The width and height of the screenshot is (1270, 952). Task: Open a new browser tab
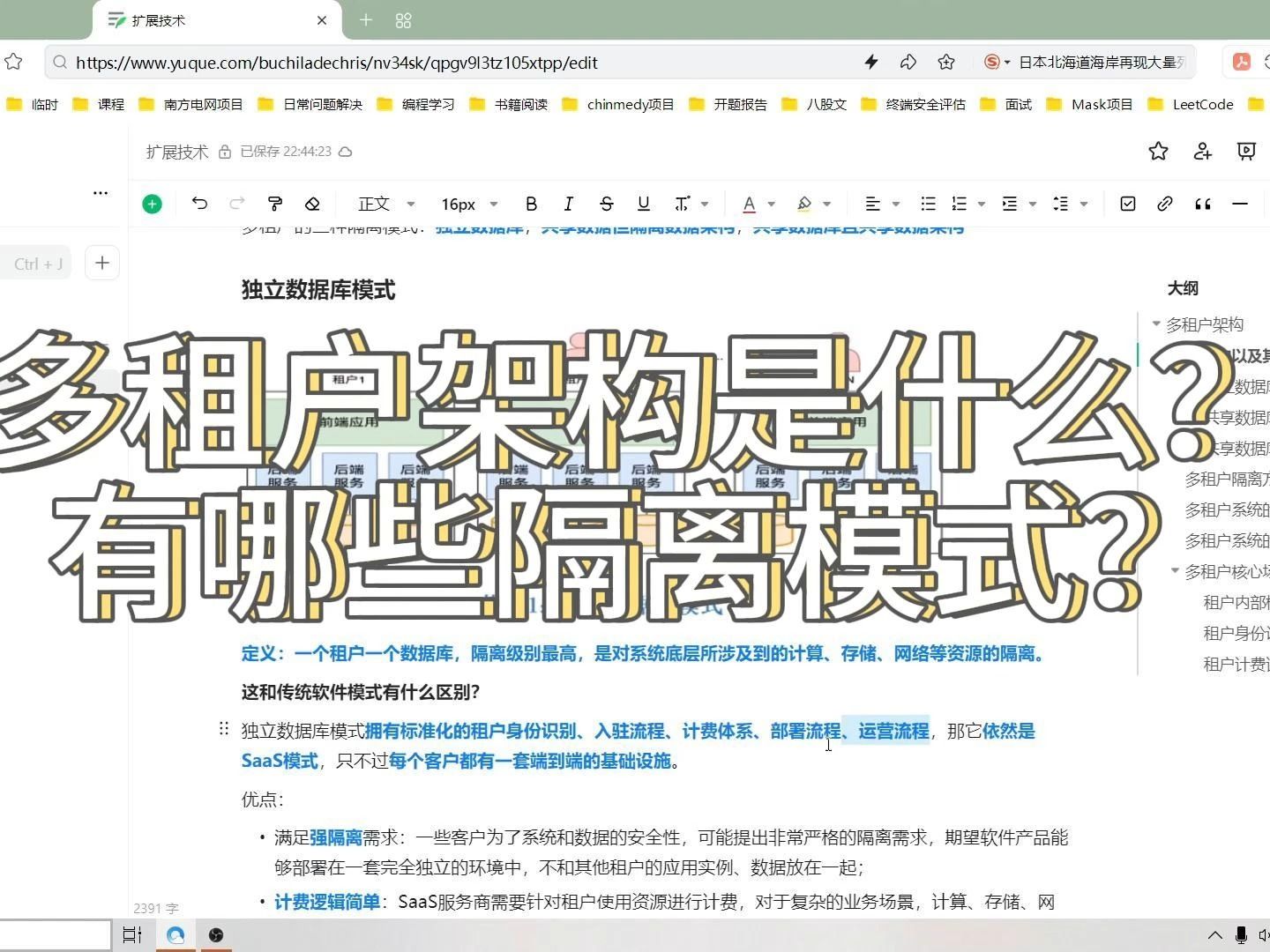[366, 20]
